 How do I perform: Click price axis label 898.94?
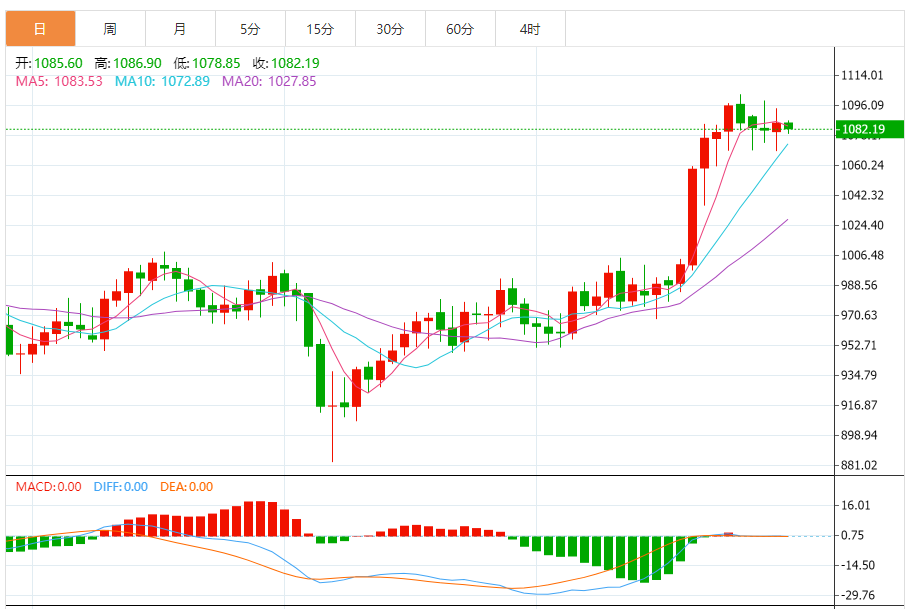coord(859,435)
